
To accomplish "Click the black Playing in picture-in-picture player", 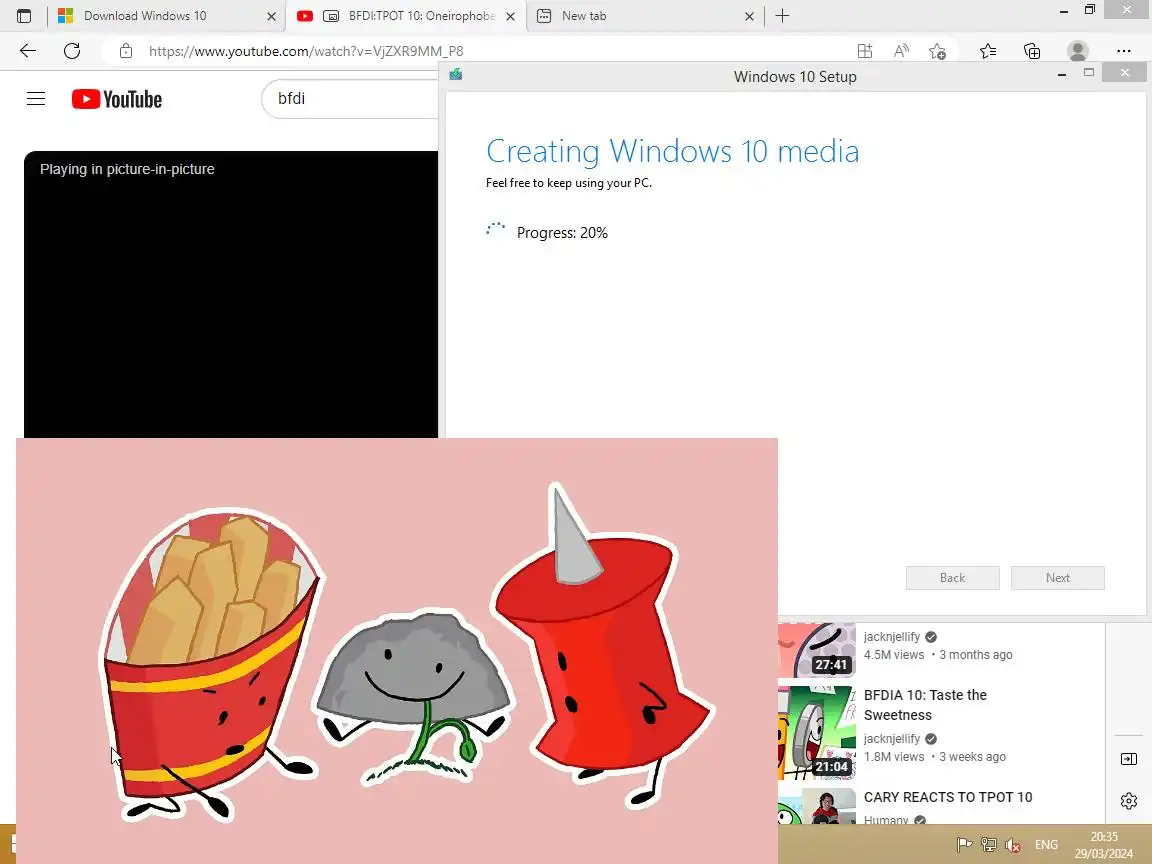I will pos(231,294).
